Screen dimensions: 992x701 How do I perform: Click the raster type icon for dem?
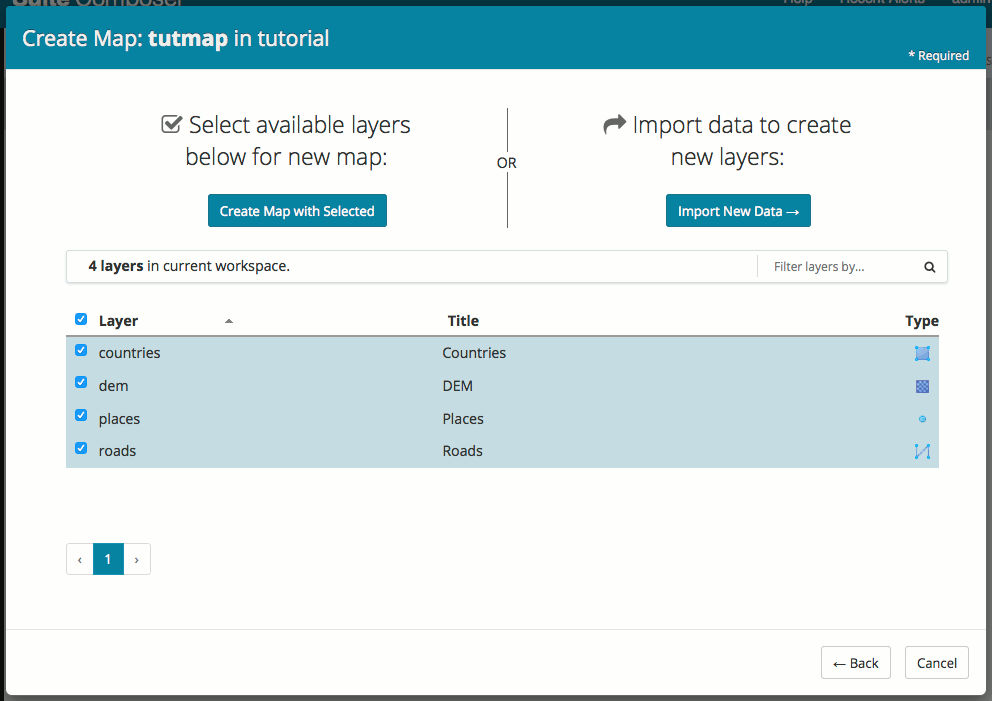(x=922, y=386)
